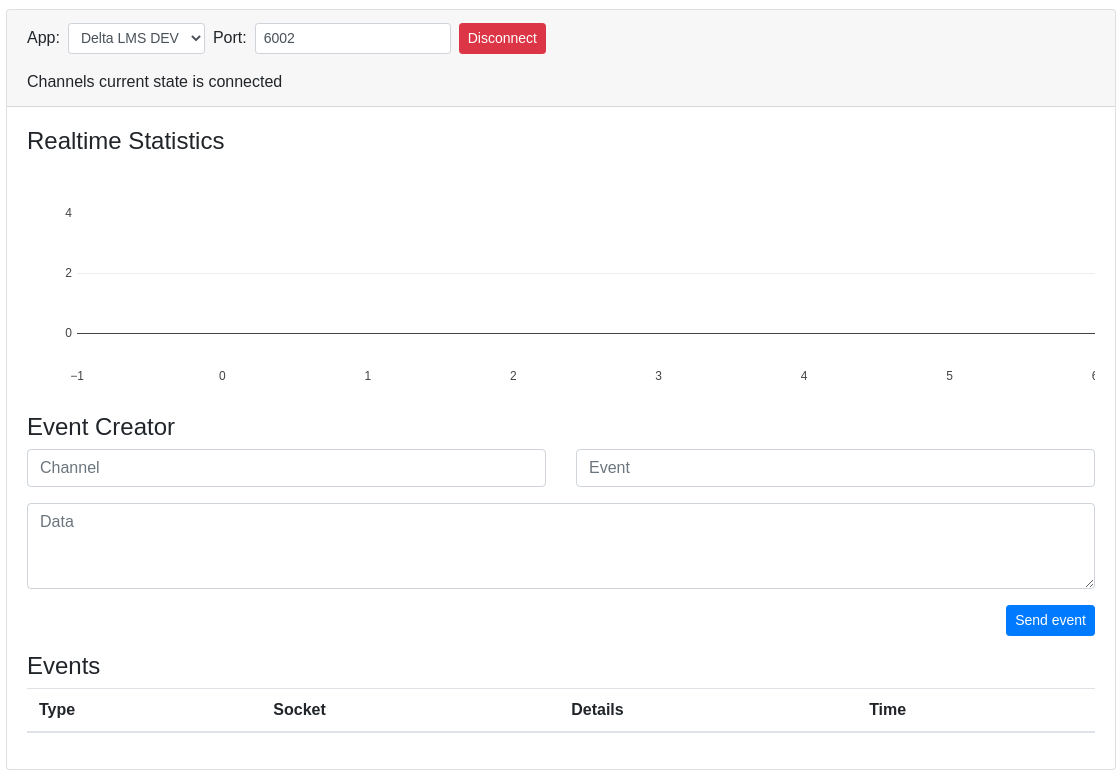Click the Data box resize handle
Screen dimensions: 1120x777
pyautogui.click(x=1089, y=584)
